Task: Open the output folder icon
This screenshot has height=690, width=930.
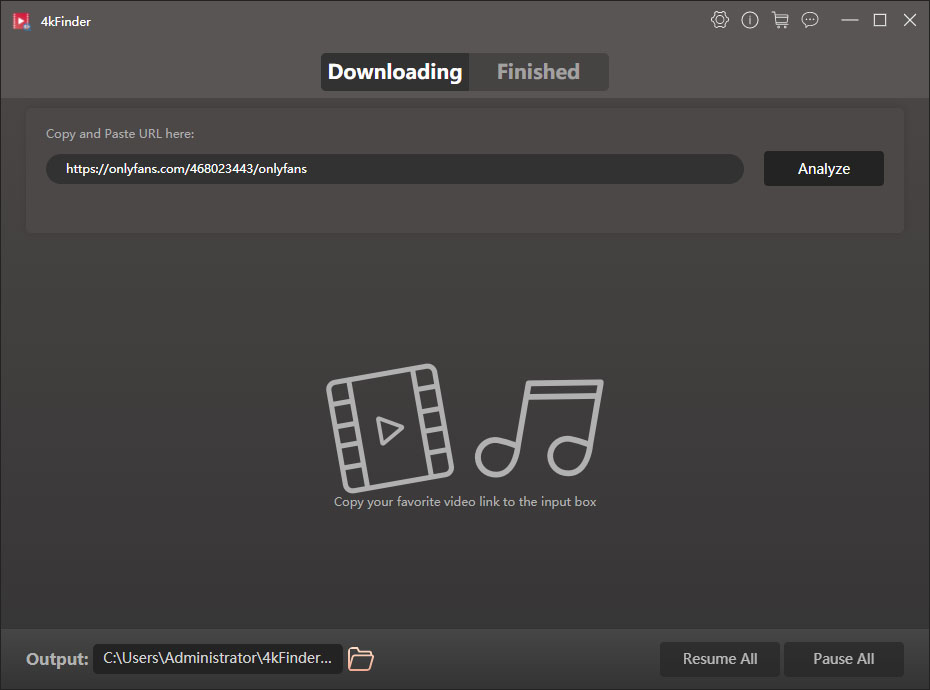Action: (x=361, y=659)
